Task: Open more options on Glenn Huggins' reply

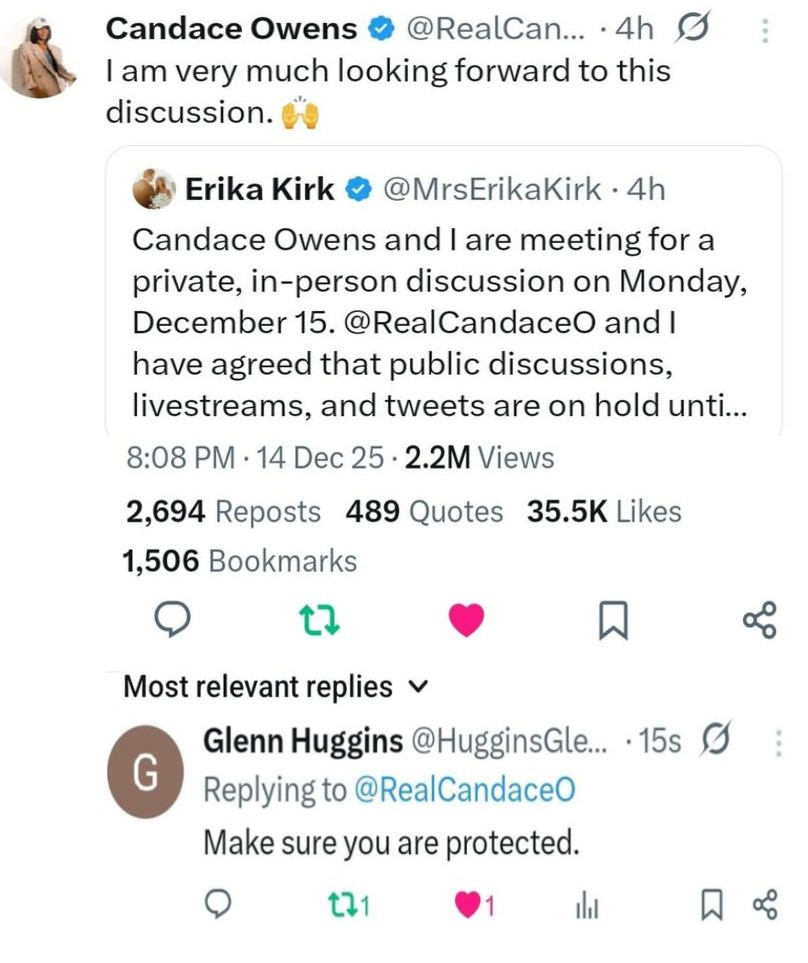Action: click(778, 743)
